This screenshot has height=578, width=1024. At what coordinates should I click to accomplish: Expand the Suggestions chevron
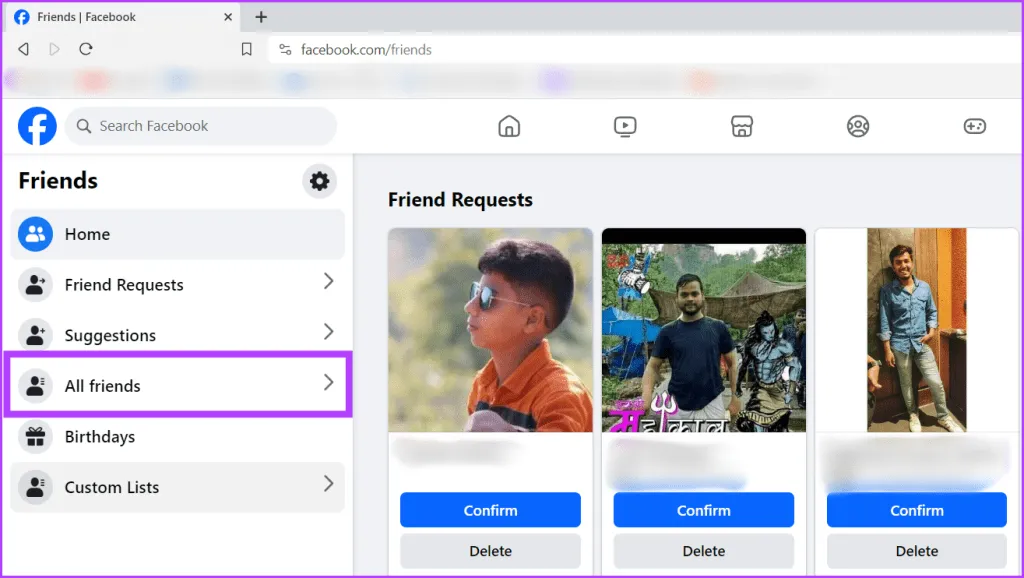[x=328, y=333]
